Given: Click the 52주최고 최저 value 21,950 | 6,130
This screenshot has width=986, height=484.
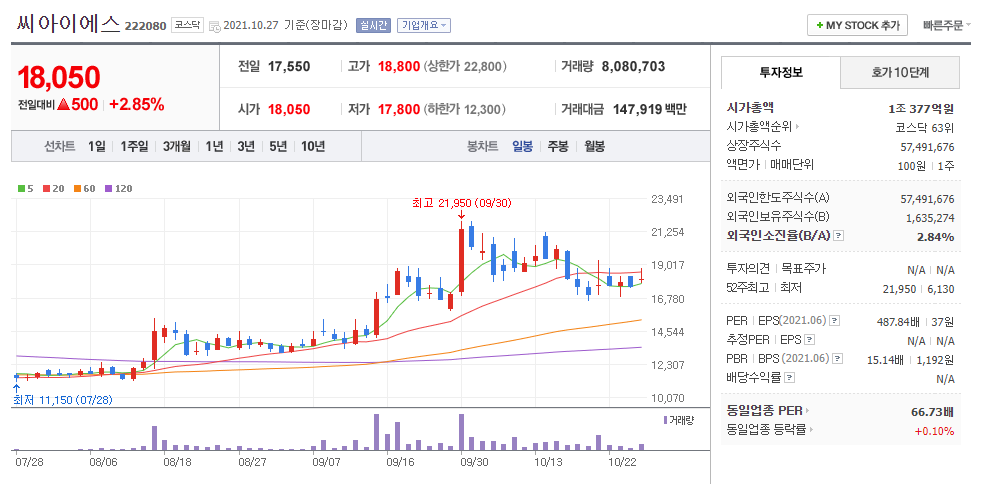Looking at the screenshot, I should click(921, 288).
